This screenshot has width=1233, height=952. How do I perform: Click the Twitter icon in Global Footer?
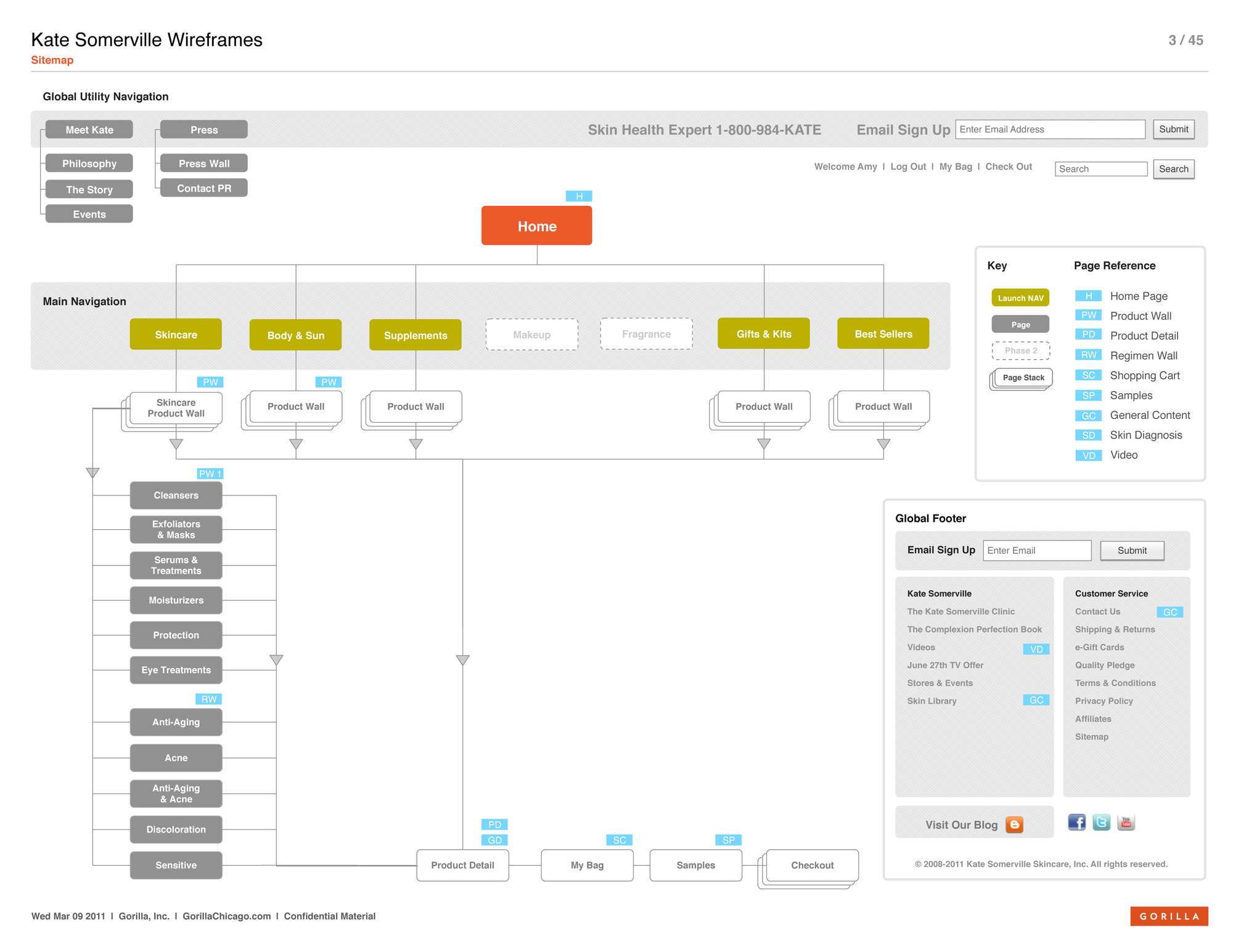click(1101, 822)
